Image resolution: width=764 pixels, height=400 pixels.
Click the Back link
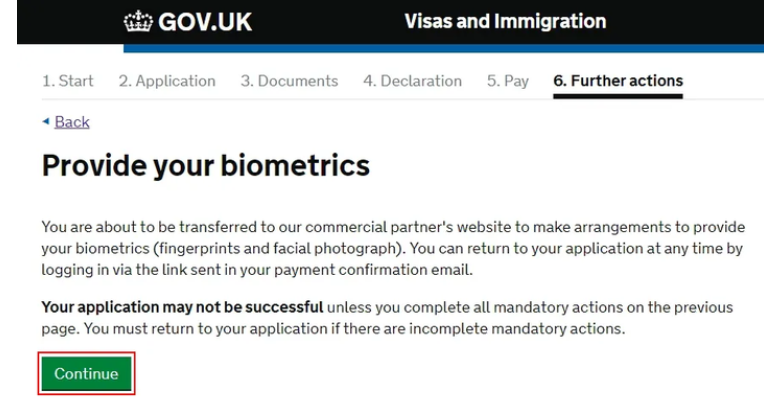click(x=72, y=122)
